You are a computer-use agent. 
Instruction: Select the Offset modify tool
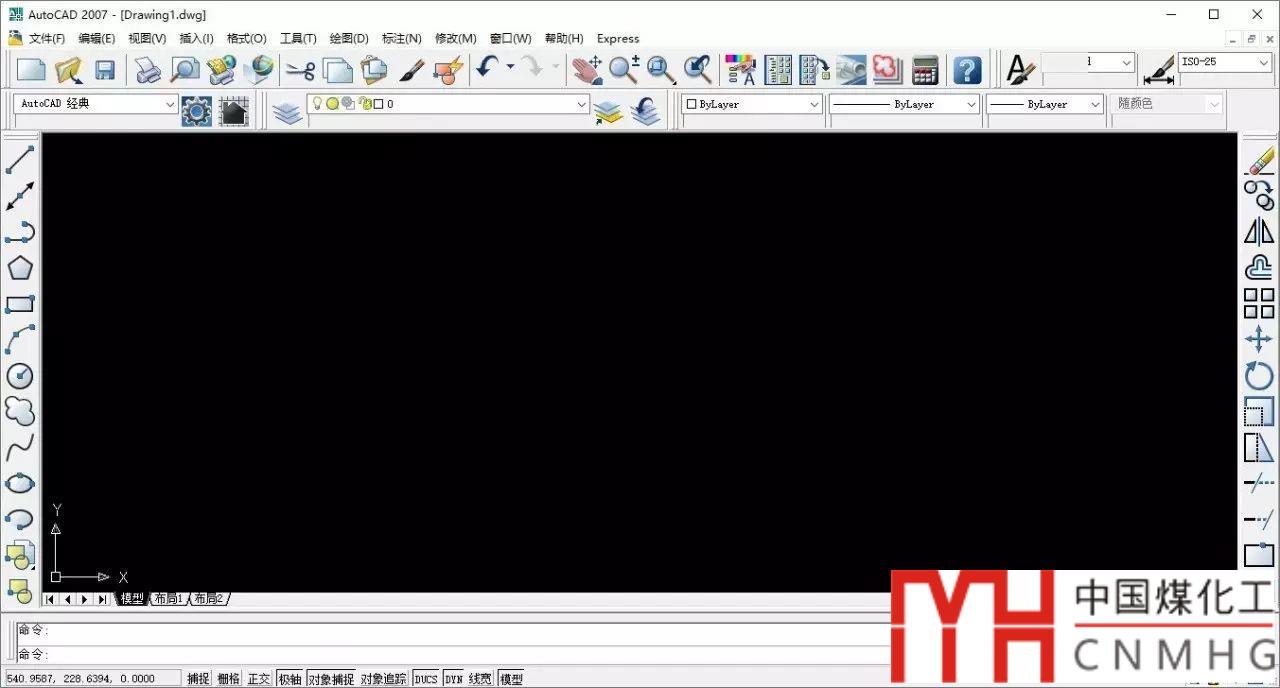point(1259,267)
